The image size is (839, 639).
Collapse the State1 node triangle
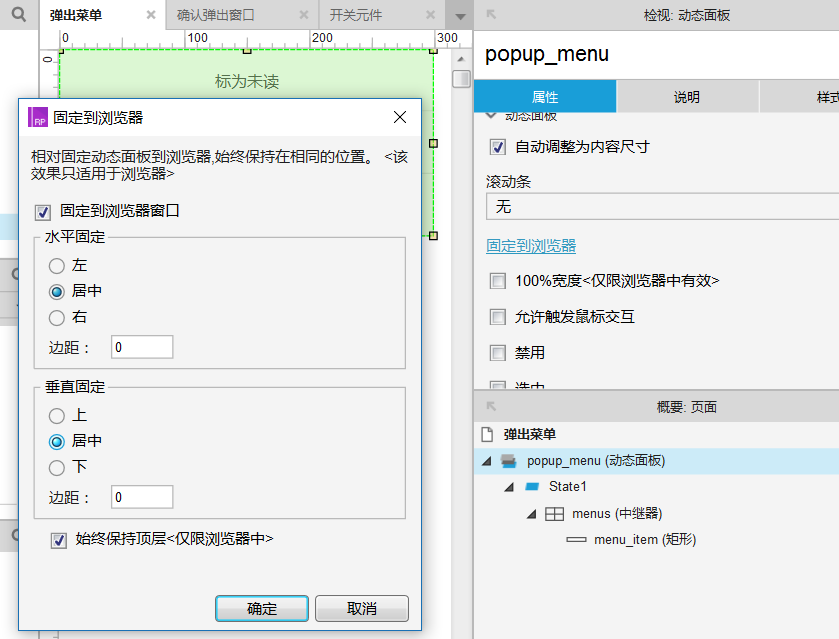(x=509, y=486)
